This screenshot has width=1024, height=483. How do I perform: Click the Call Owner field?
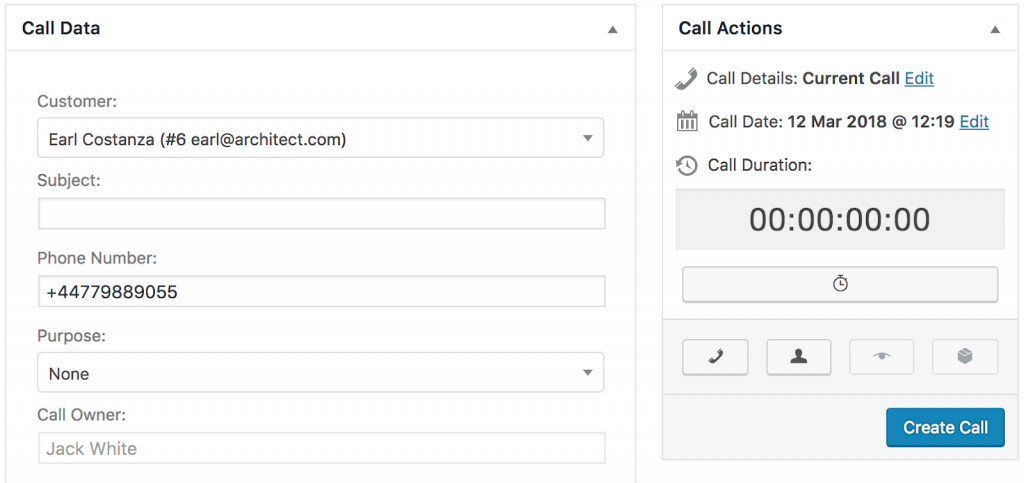tap(321, 448)
